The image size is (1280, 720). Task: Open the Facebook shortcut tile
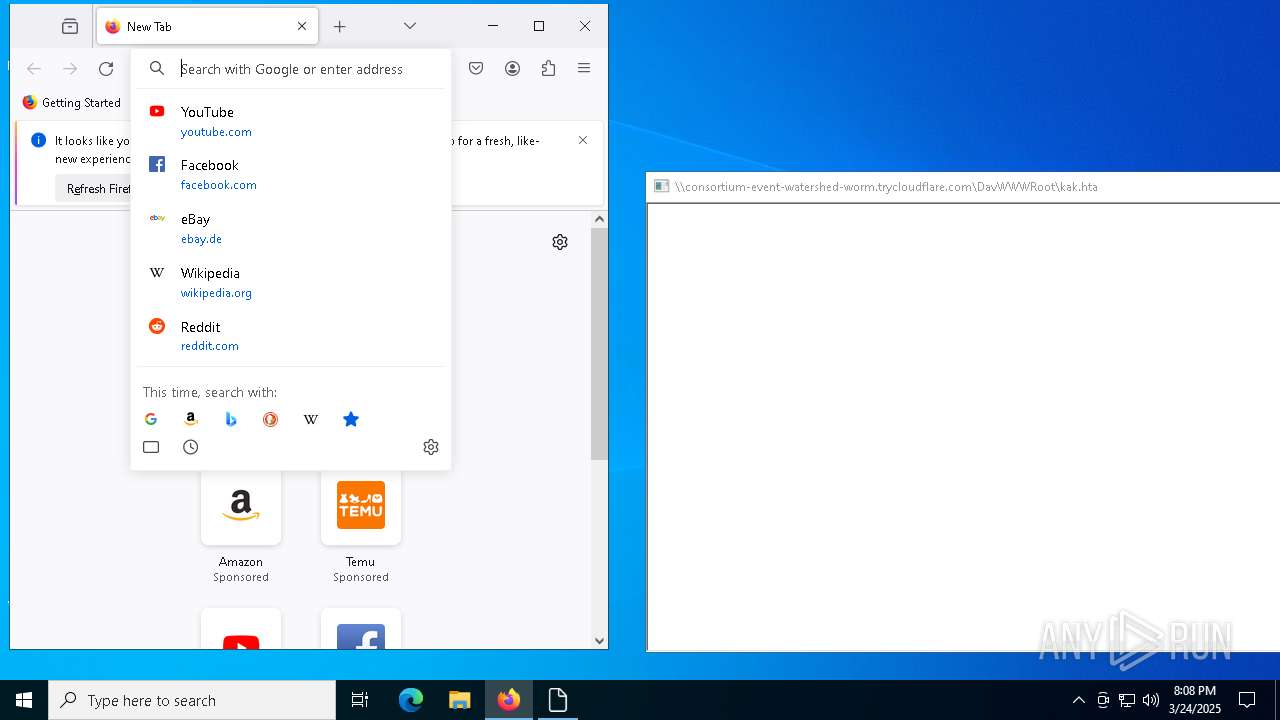tap(361, 629)
